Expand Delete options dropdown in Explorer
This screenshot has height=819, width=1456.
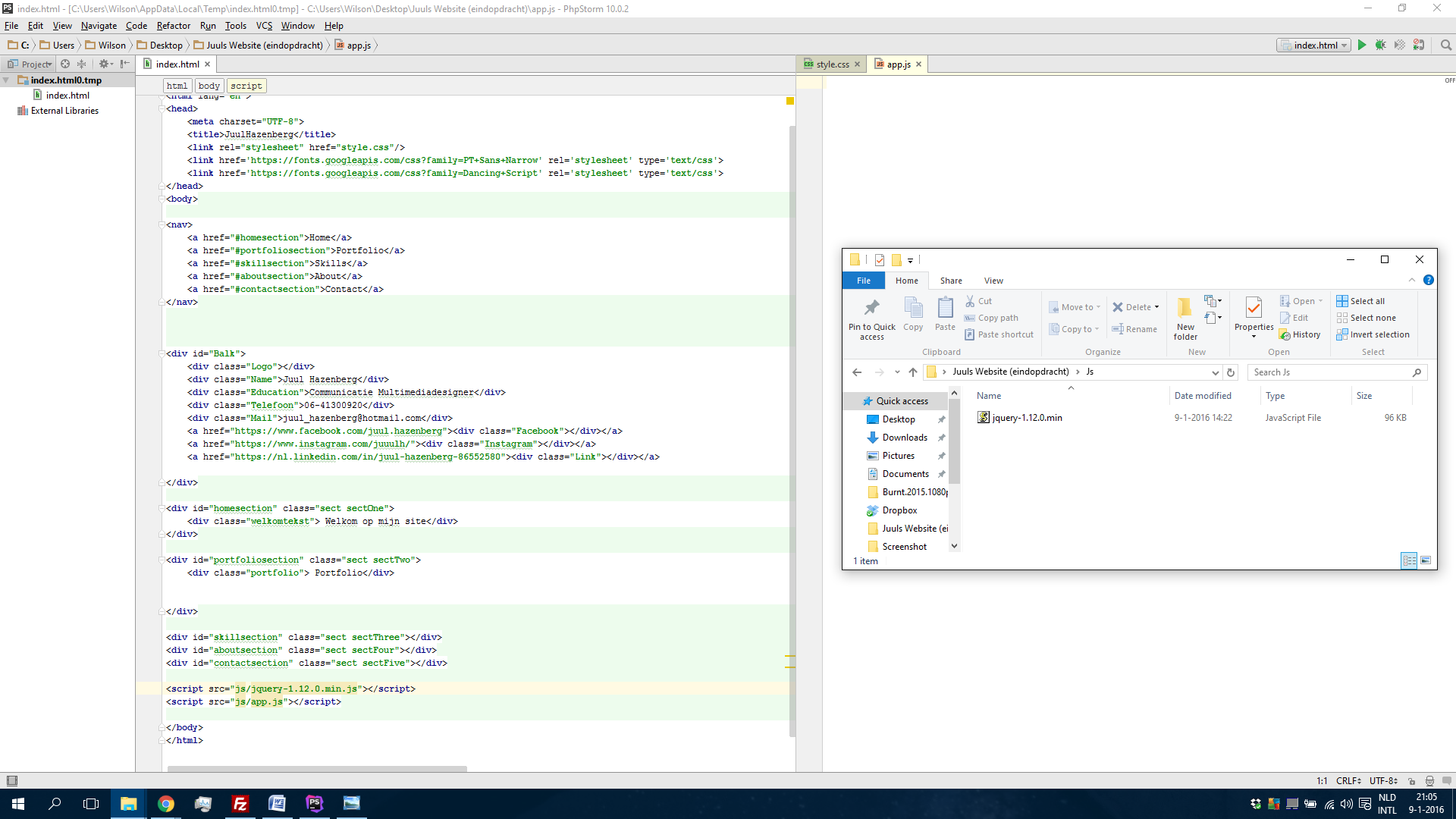pos(1156,307)
